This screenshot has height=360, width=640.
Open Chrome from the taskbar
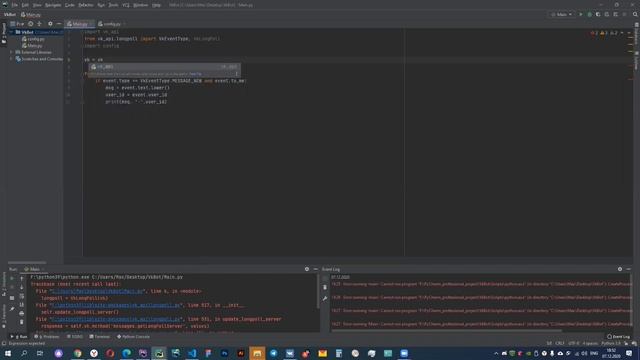(78, 353)
